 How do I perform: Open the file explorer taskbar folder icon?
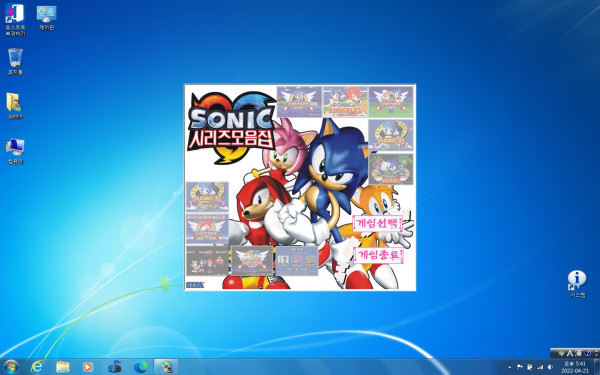(x=62, y=367)
